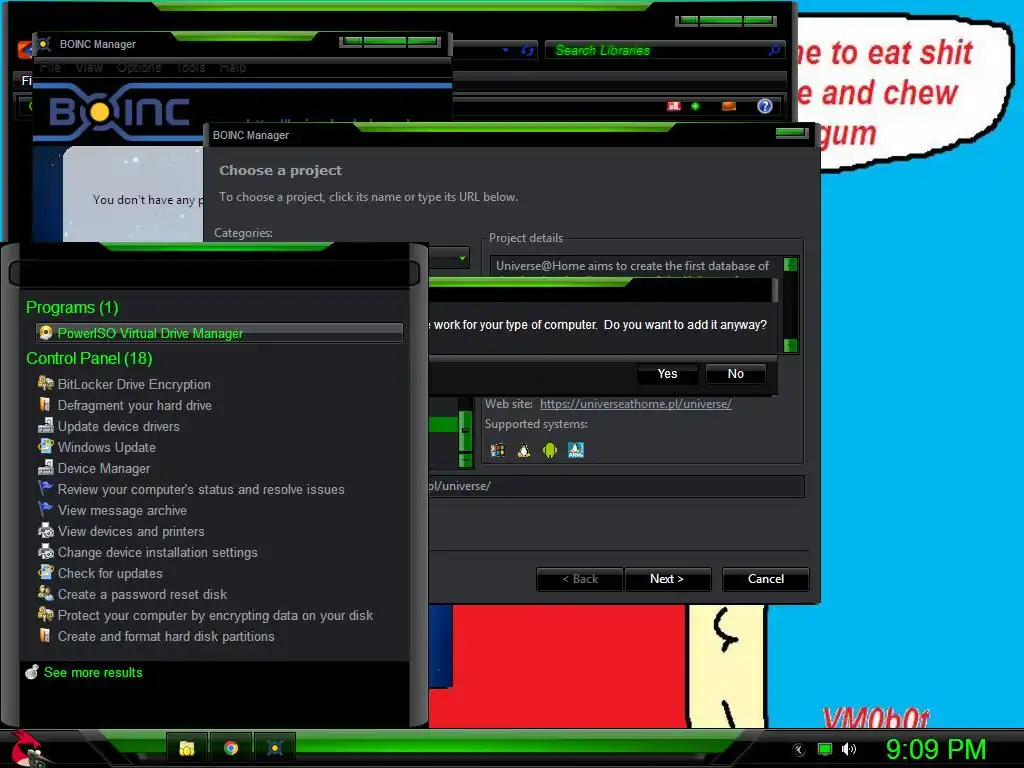Click the Programs (1) group header
1024x768 pixels.
(72, 307)
